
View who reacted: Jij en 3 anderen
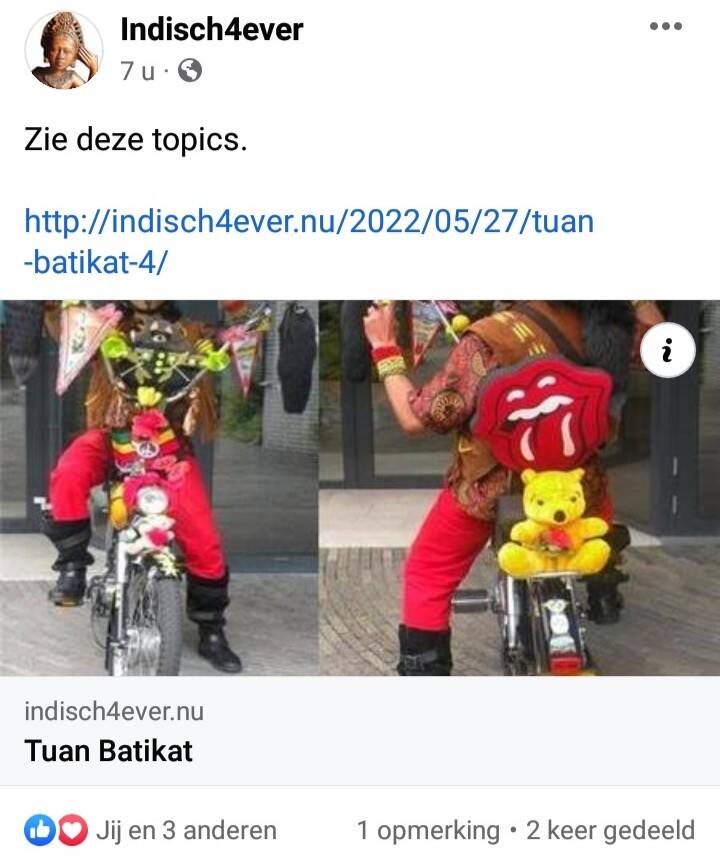186,830
